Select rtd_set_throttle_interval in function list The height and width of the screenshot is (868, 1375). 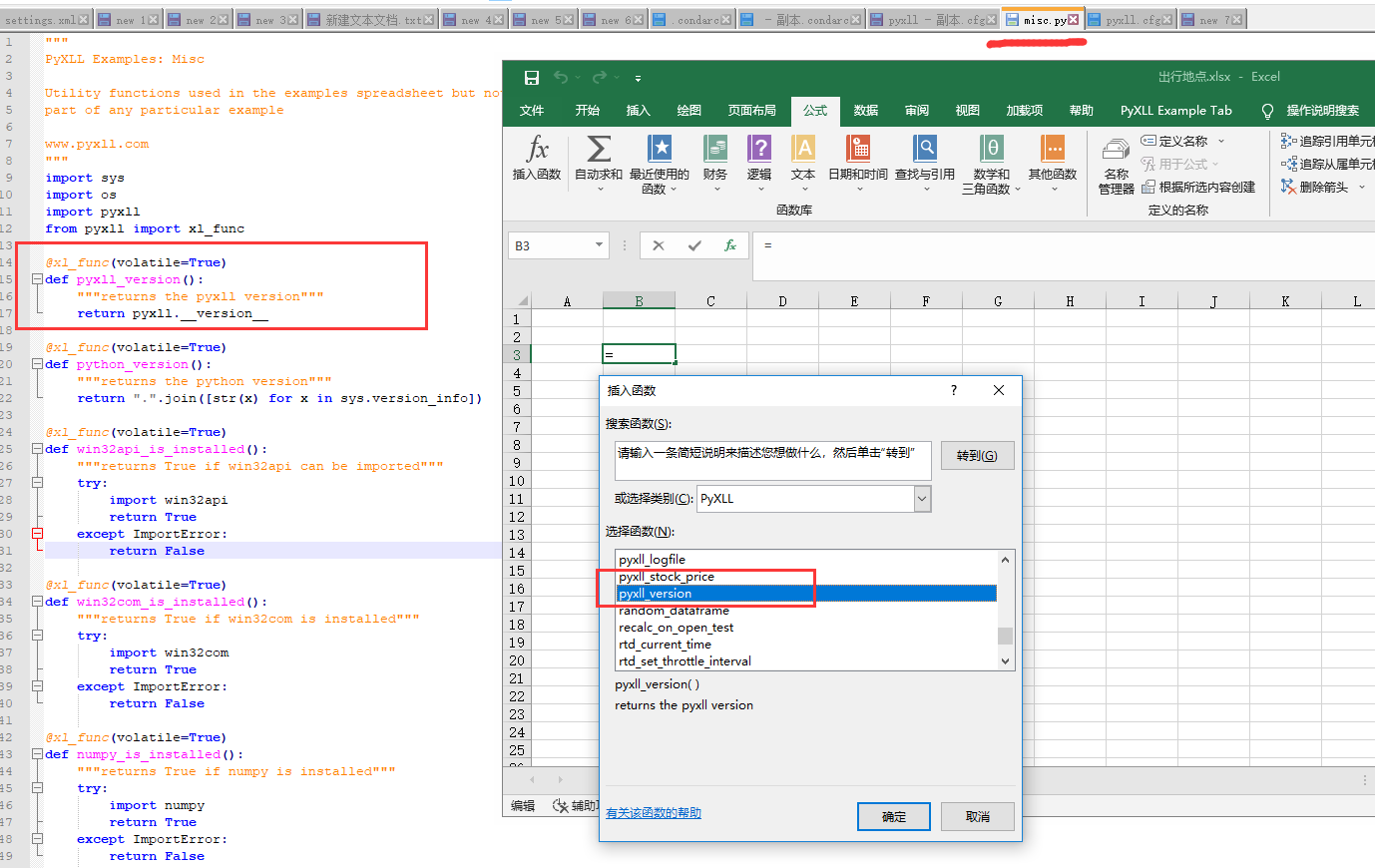point(806,661)
